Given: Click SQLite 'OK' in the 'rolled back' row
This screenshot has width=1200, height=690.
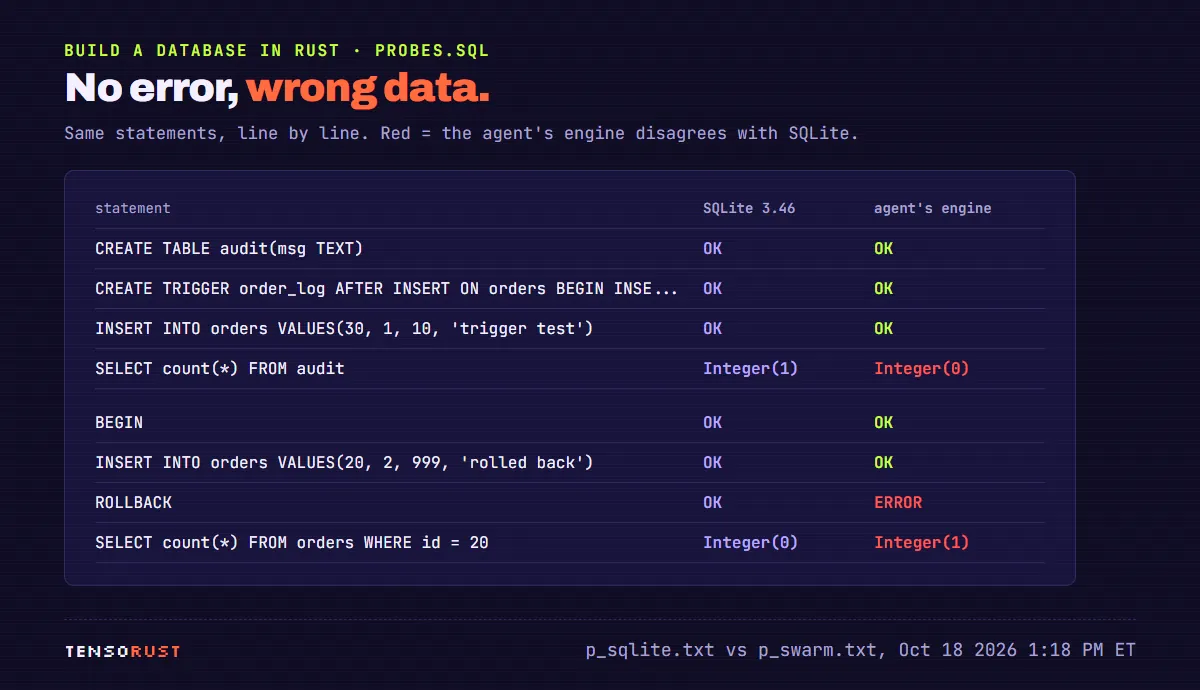Looking at the screenshot, I should tap(712, 462).
